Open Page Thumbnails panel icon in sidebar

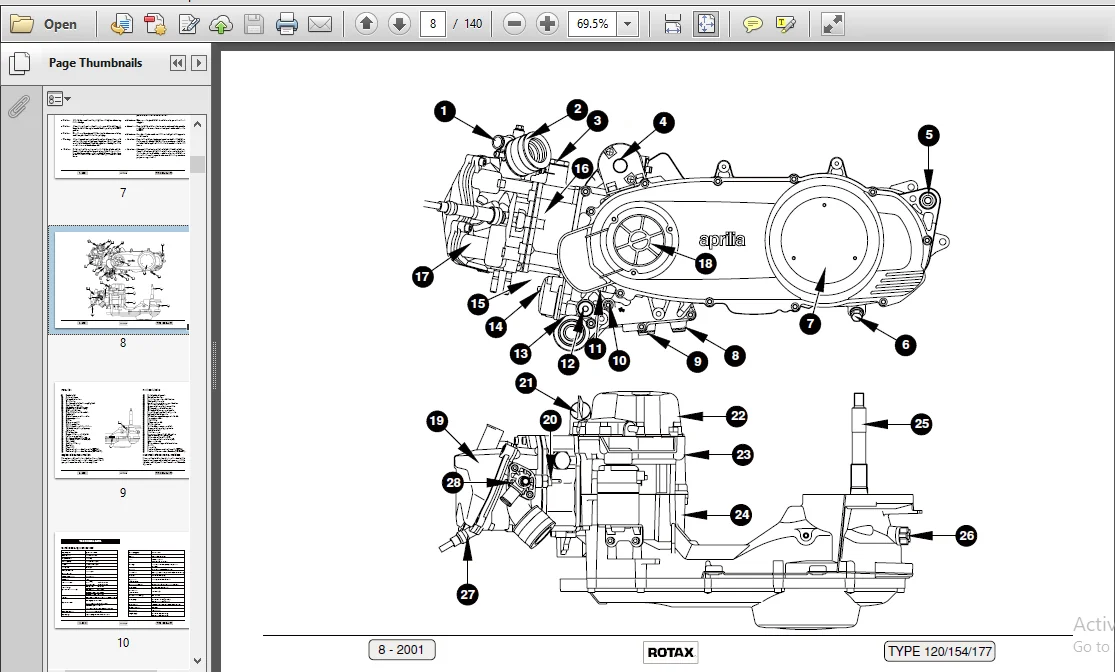(20, 63)
